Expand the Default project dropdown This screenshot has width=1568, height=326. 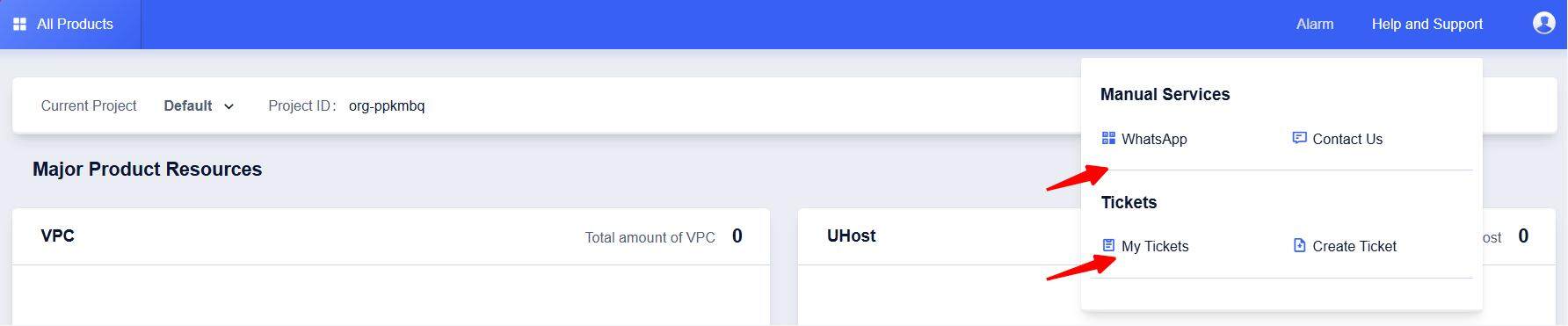coord(199,105)
